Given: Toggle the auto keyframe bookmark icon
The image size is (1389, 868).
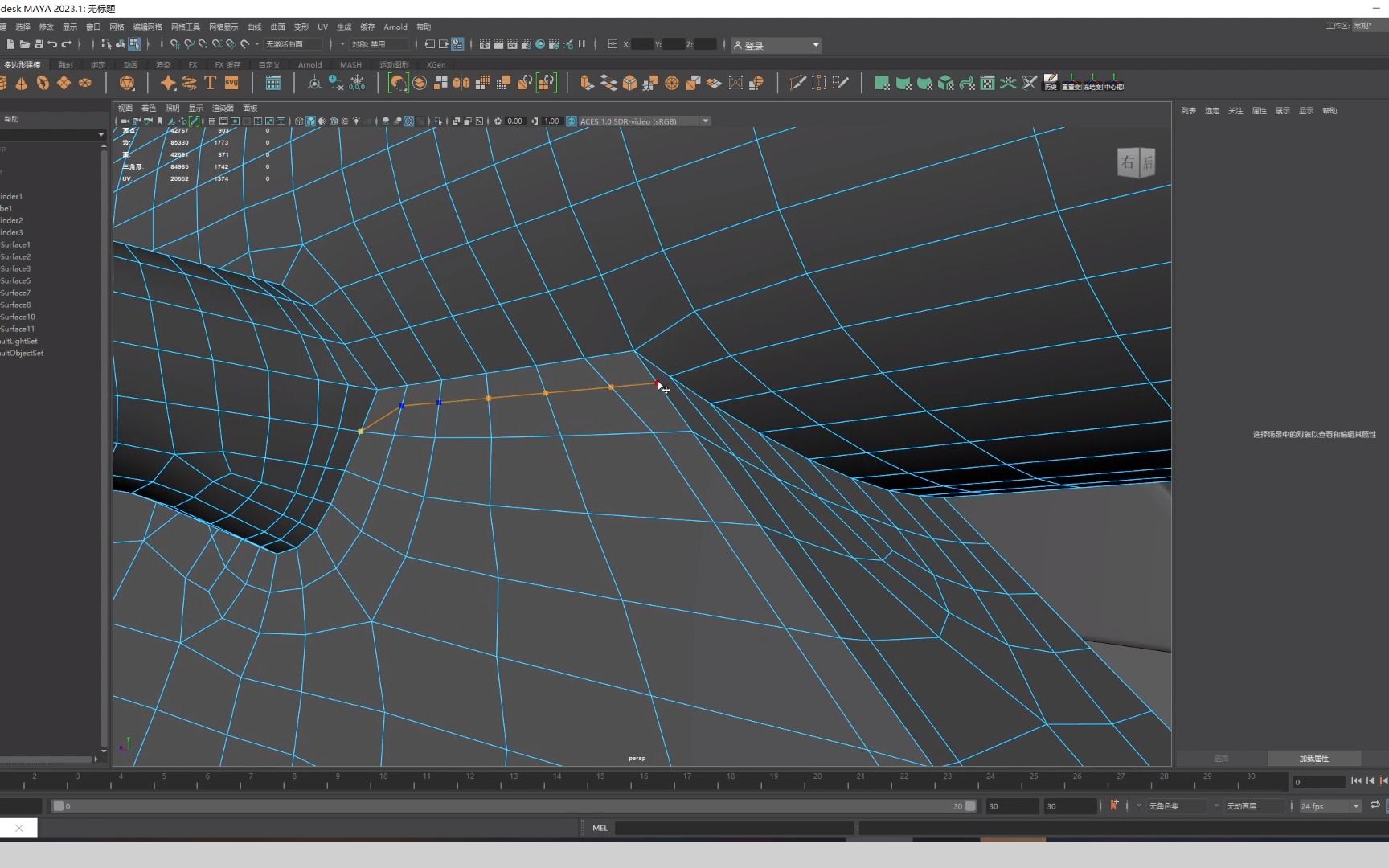Looking at the screenshot, I should pyautogui.click(x=1114, y=805).
